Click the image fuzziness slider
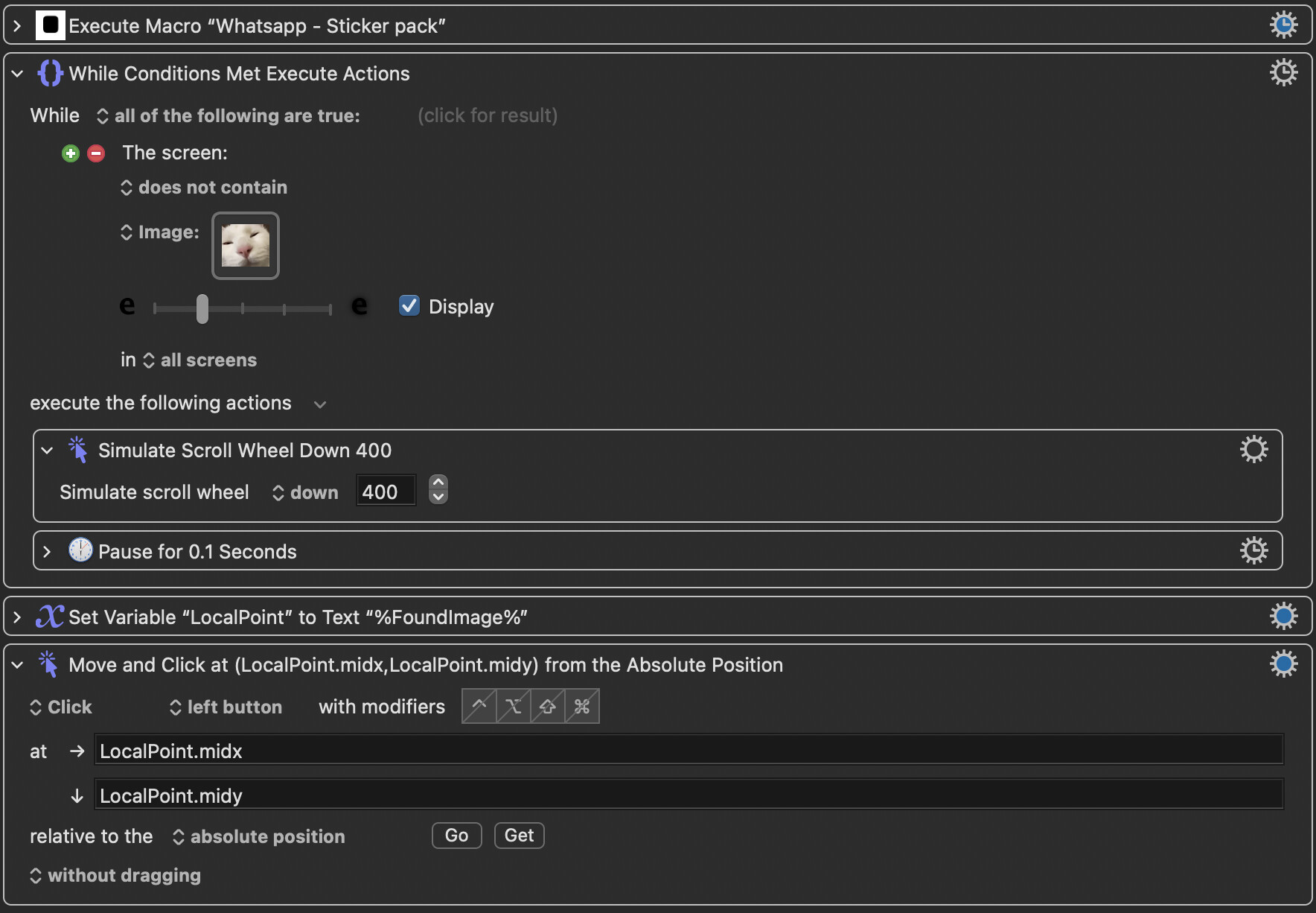 [202, 308]
